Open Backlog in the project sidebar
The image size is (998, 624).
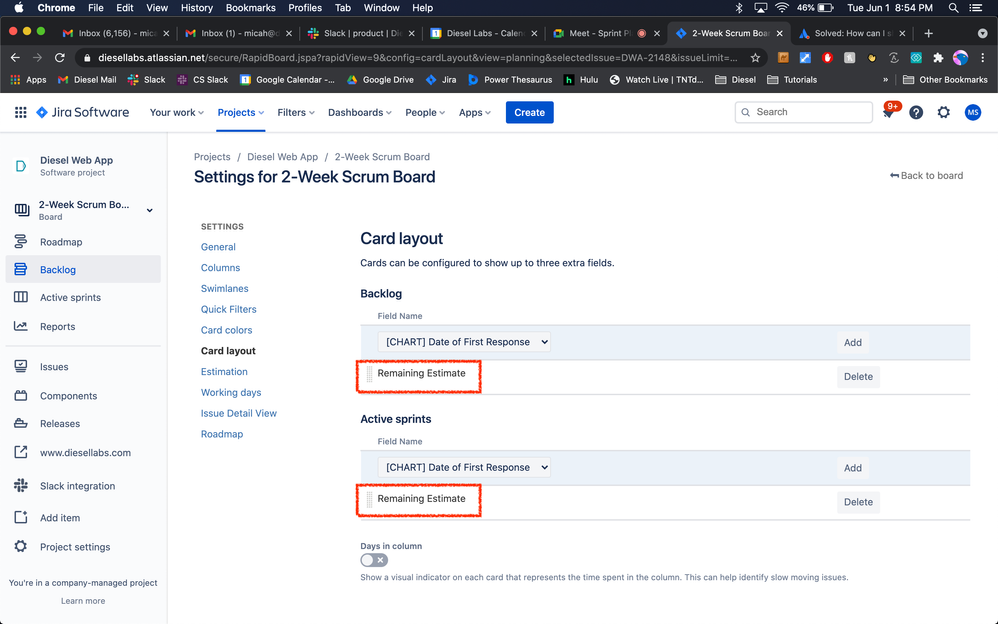click(83, 269)
